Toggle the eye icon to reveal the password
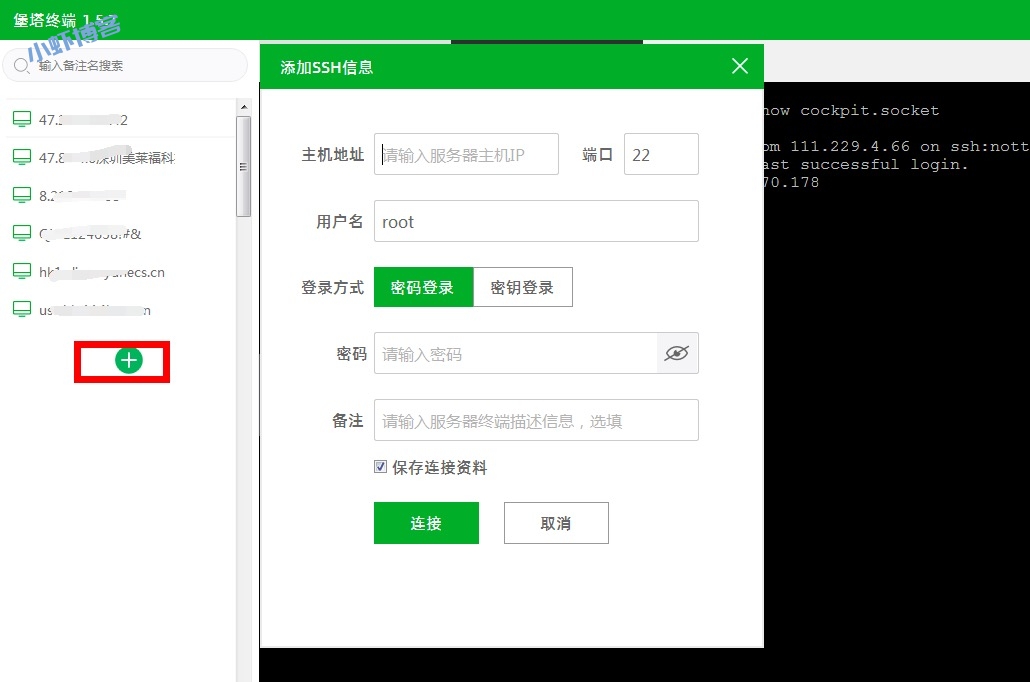This screenshot has width=1030, height=682. tap(677, 353)
